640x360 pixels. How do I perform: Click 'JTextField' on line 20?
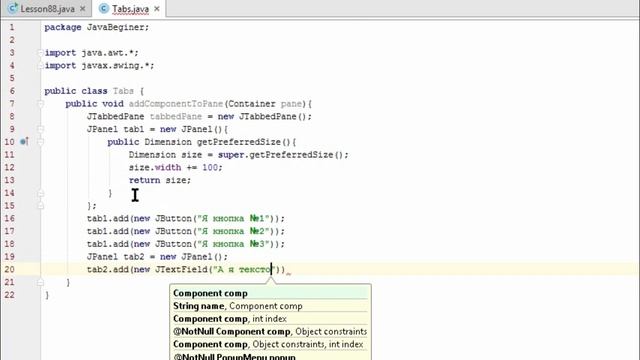[x=181, y=269]
